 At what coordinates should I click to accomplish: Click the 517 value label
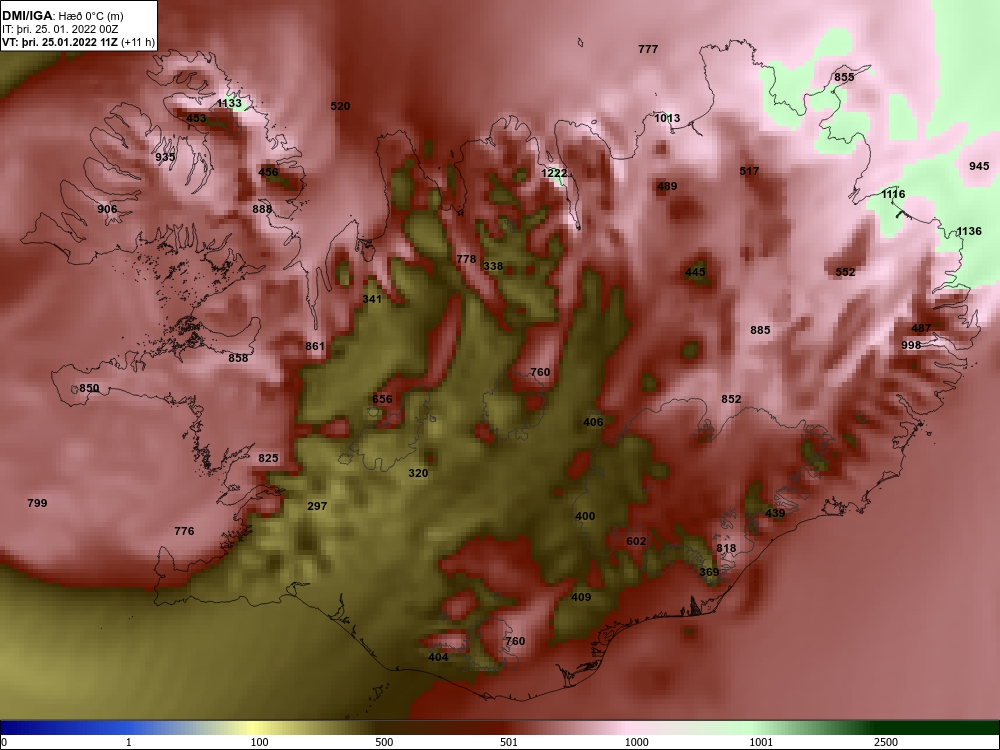(749, 171)
